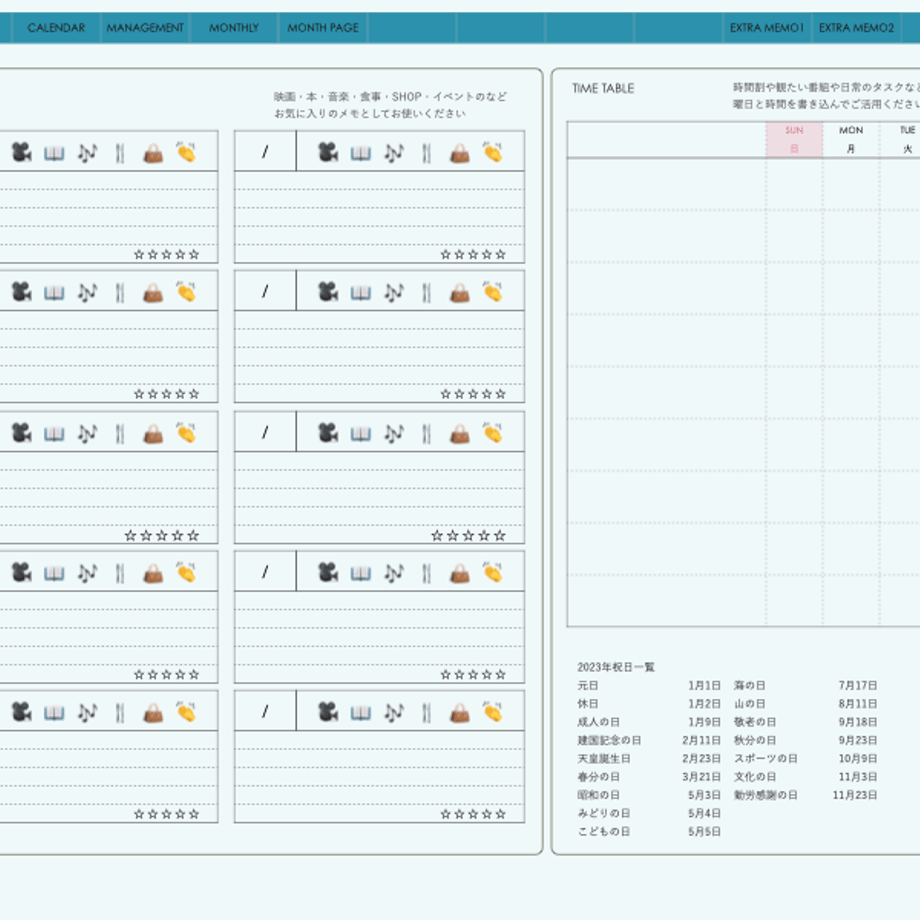The image size is (920, 920).
Task: Click date slash field of fifth right-column card
Action: 265,711
